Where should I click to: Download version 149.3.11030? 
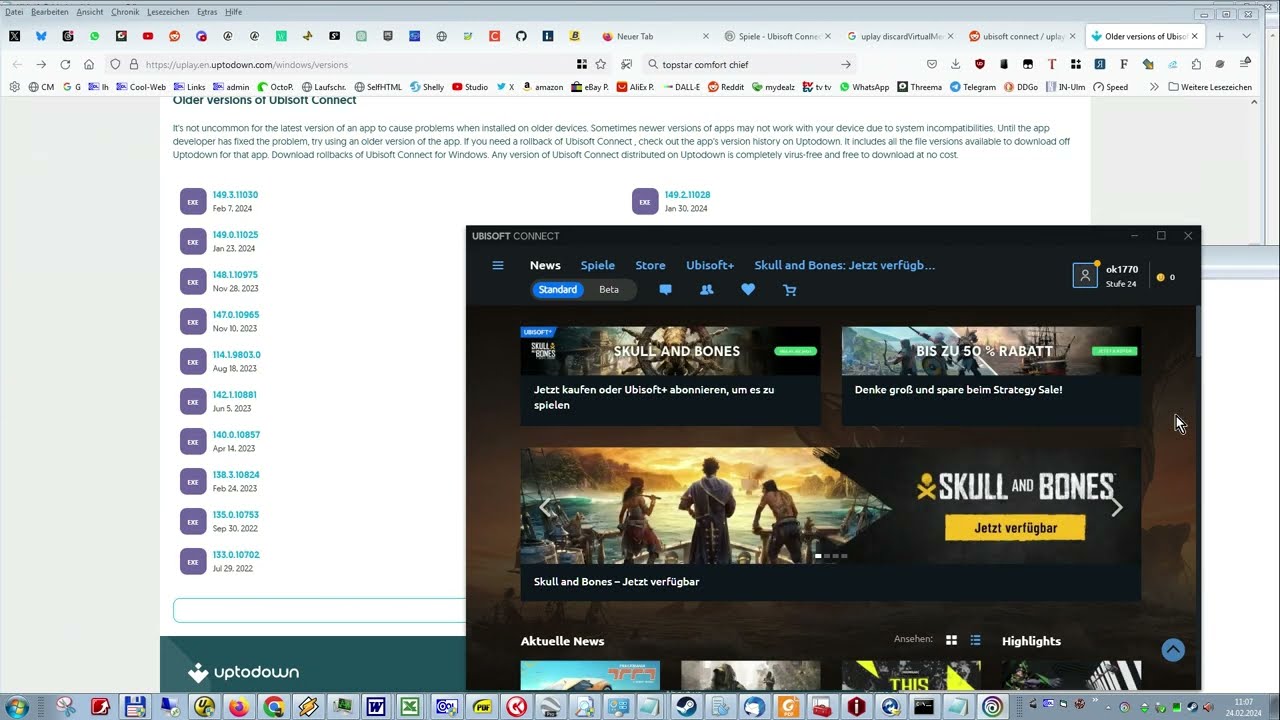(x=235, y=195)
